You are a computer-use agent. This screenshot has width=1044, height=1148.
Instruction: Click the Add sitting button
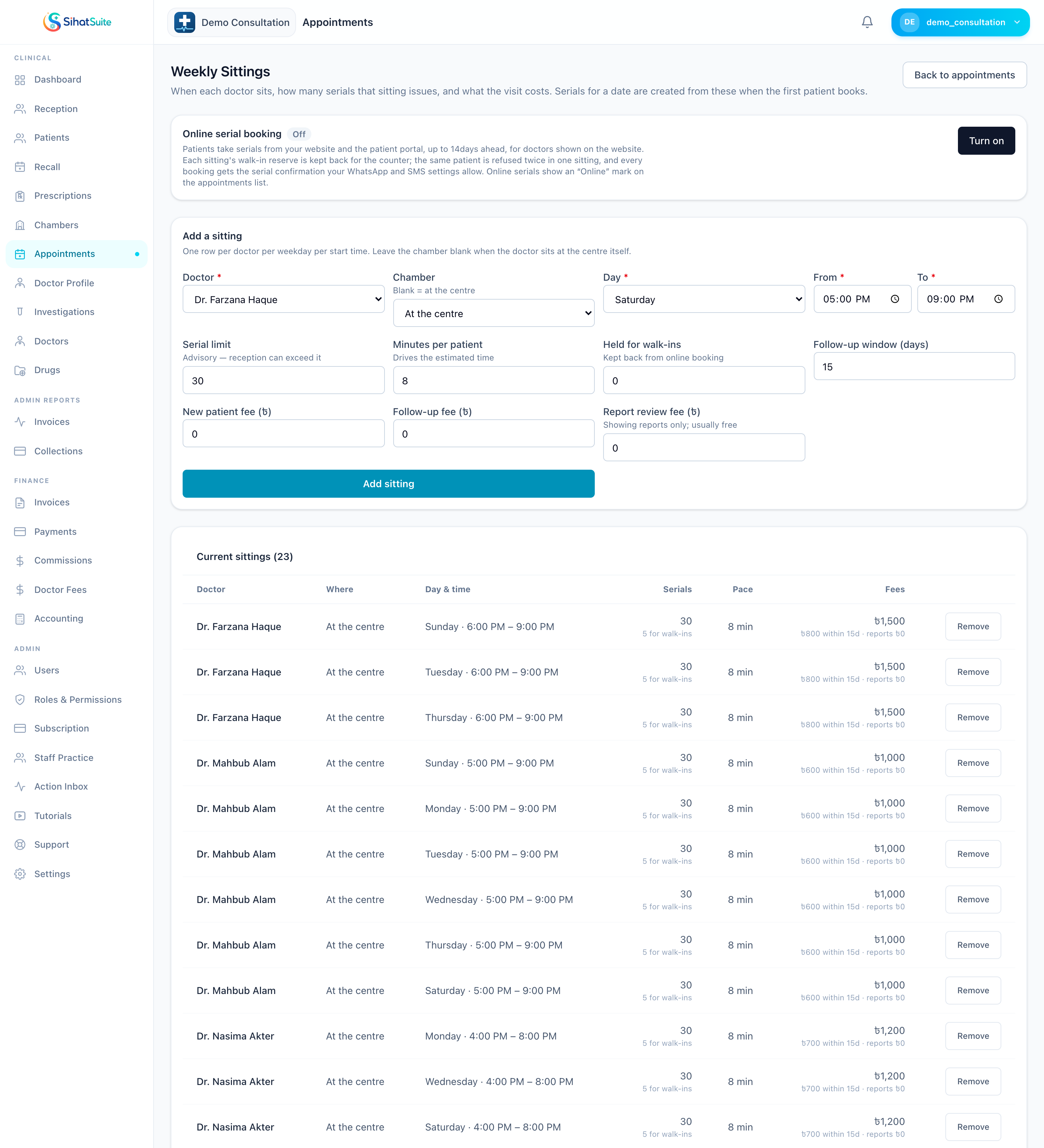(x=388, y=483)
